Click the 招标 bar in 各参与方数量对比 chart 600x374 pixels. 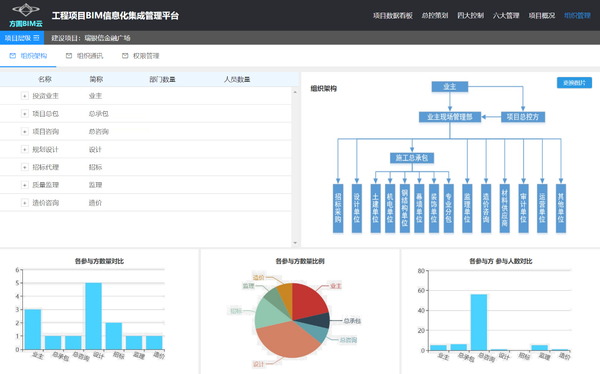pos(114,336)
